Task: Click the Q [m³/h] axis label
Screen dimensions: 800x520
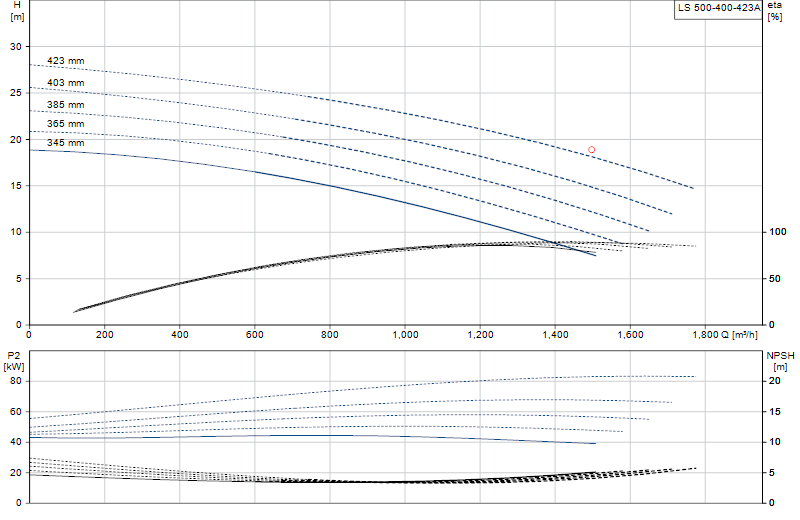Action: pos(739,335)
